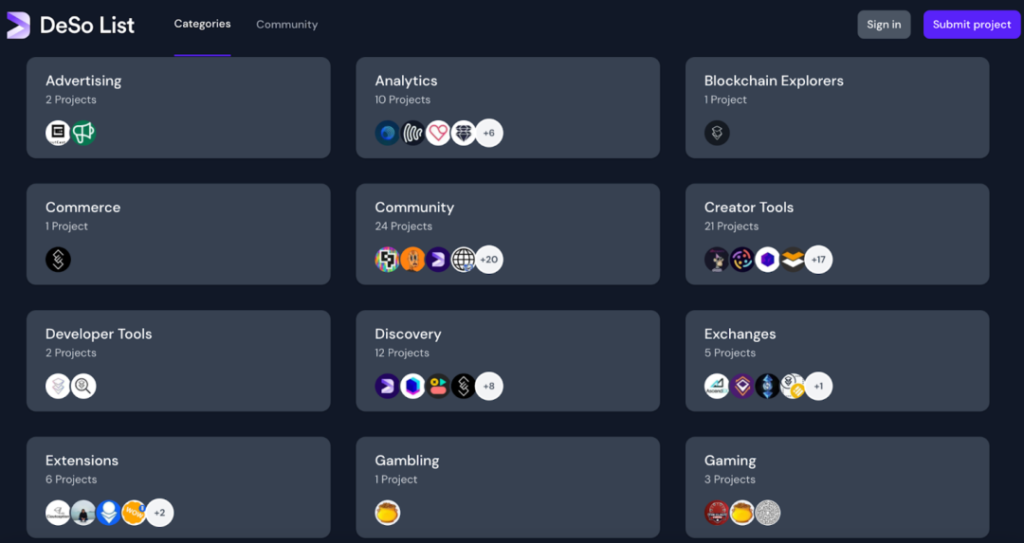The width and height of the screenshot is (1024, 543).
Task: Open the Creator Tools category title
Action: [x=749, y=207]
